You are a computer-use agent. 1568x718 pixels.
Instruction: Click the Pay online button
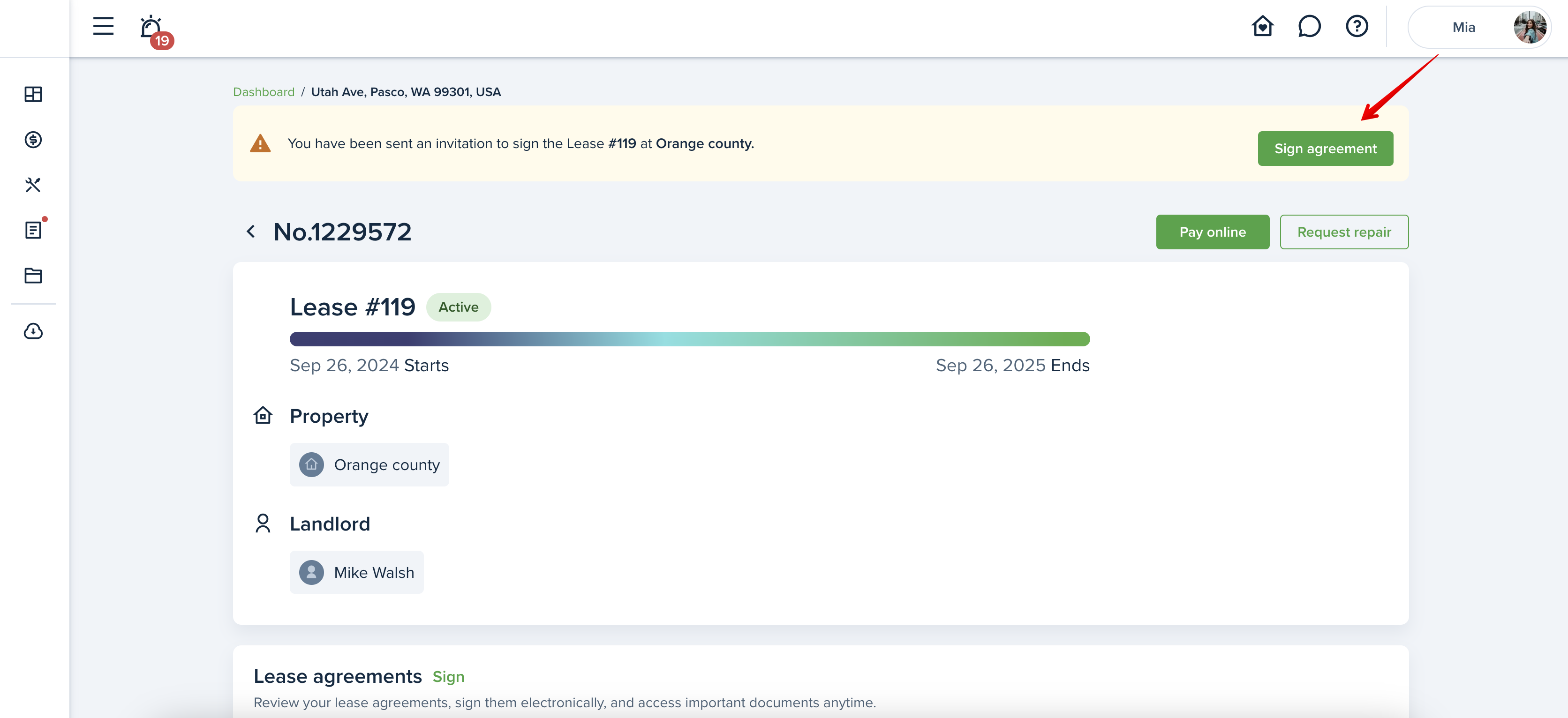click(x=1213, y=232)
